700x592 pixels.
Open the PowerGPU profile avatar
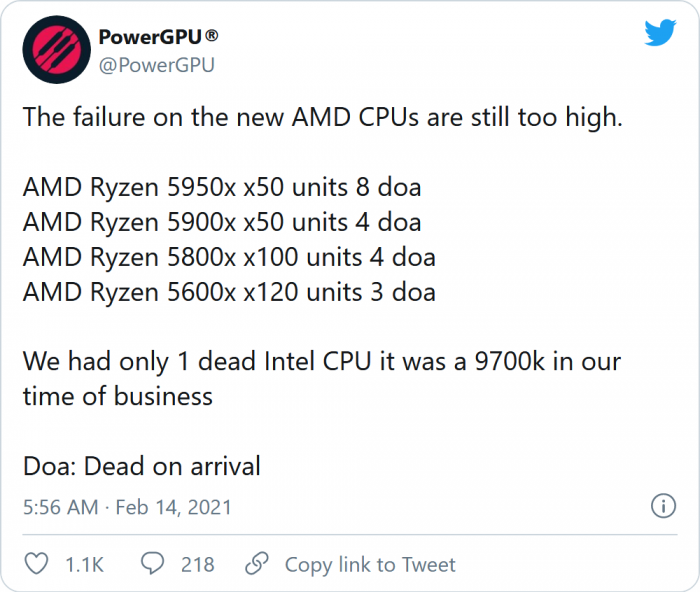pos(57,50)
